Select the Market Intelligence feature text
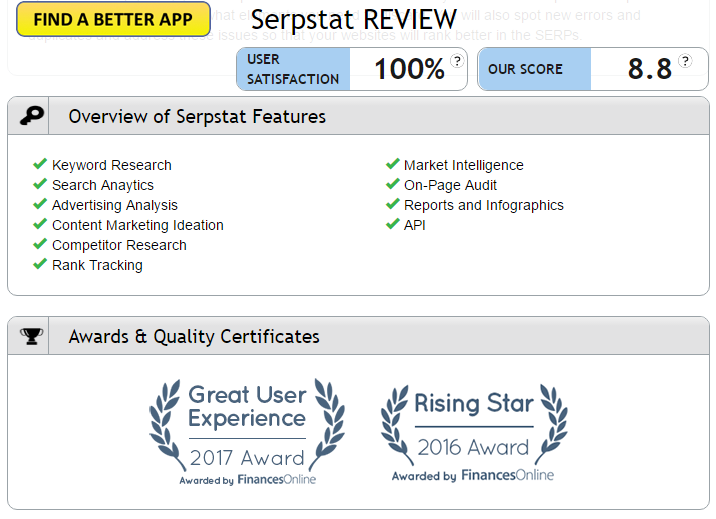Viewport: 716px width, 519px height. 463,165
